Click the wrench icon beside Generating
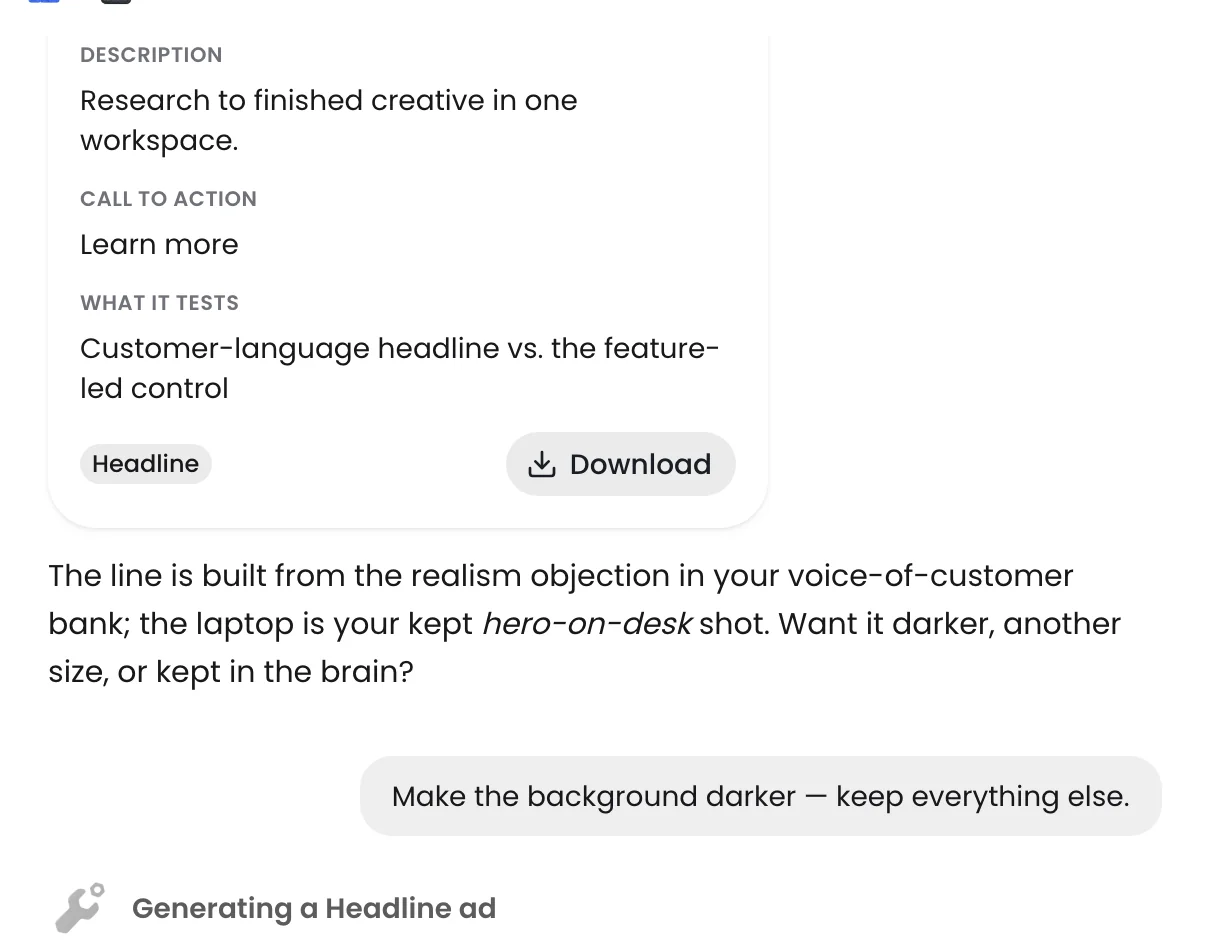This screenshot has height=940, width=1210. [79, 907]
